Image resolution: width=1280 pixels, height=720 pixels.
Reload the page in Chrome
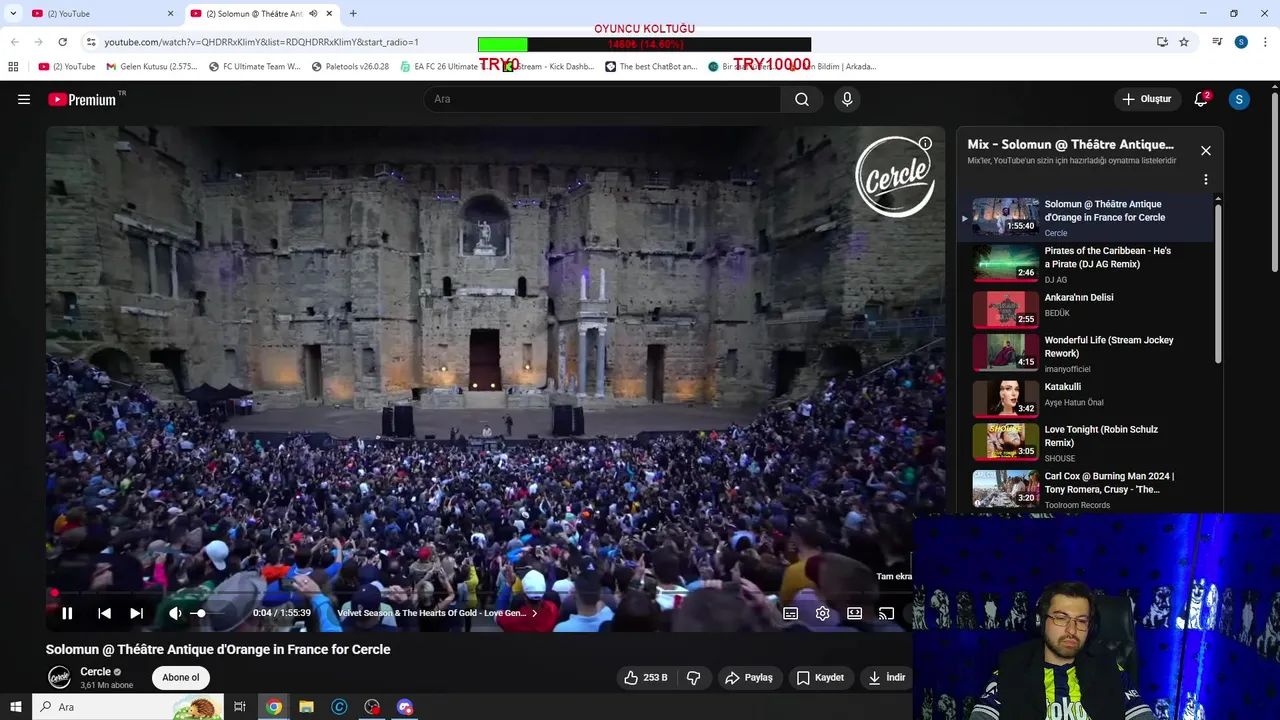pos(62,42)
